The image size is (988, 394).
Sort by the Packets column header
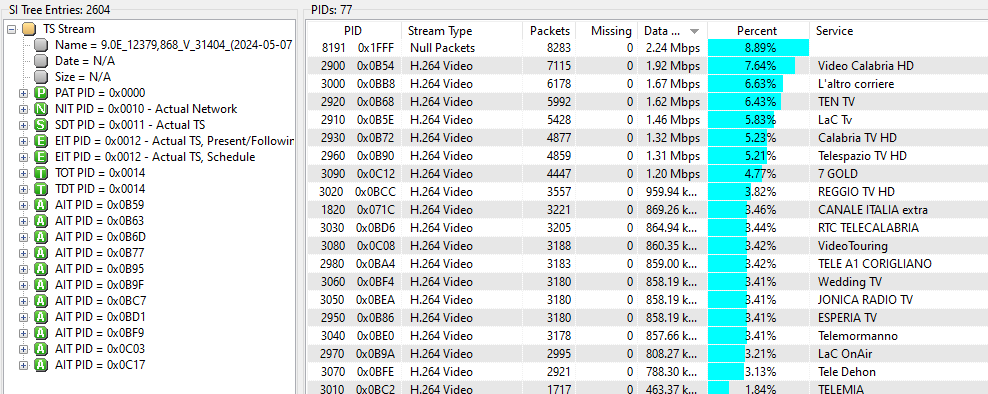[549, 31]
